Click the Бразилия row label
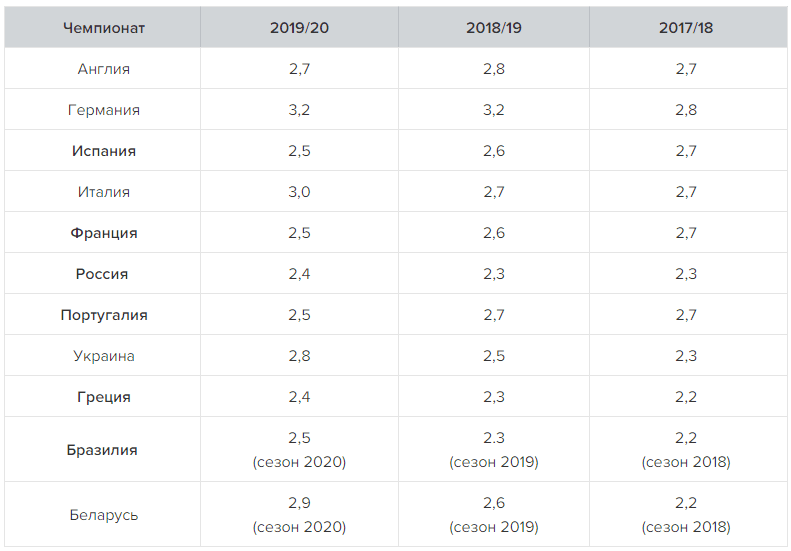 coord(104,450)
